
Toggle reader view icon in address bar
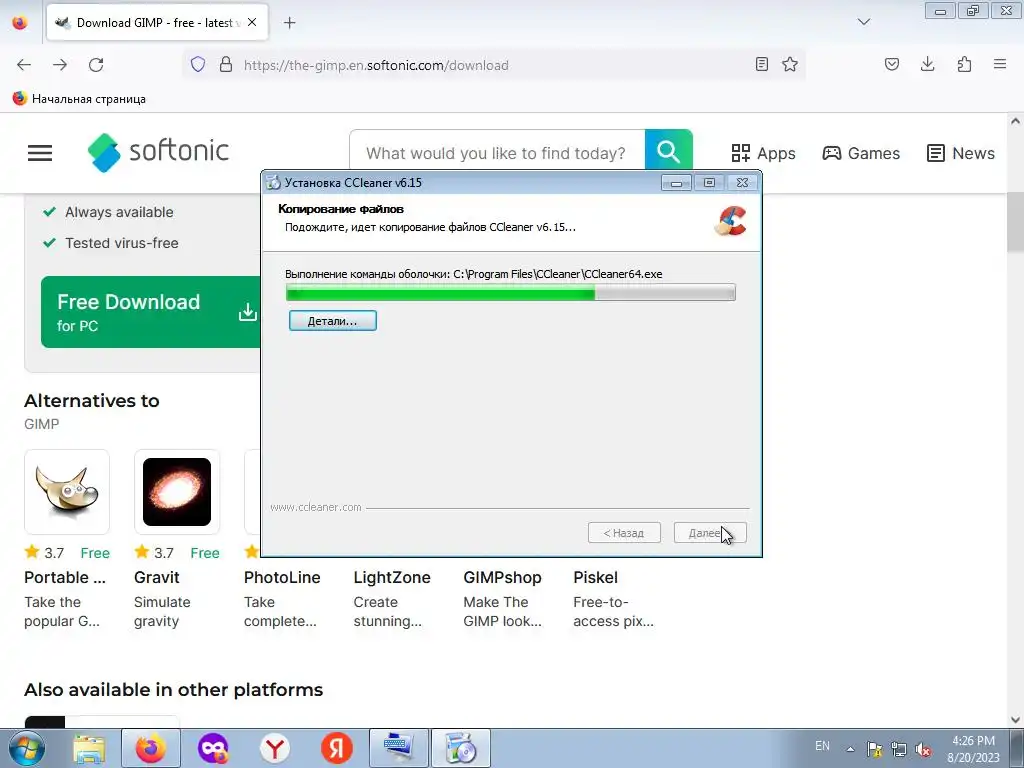coord(761,64)
